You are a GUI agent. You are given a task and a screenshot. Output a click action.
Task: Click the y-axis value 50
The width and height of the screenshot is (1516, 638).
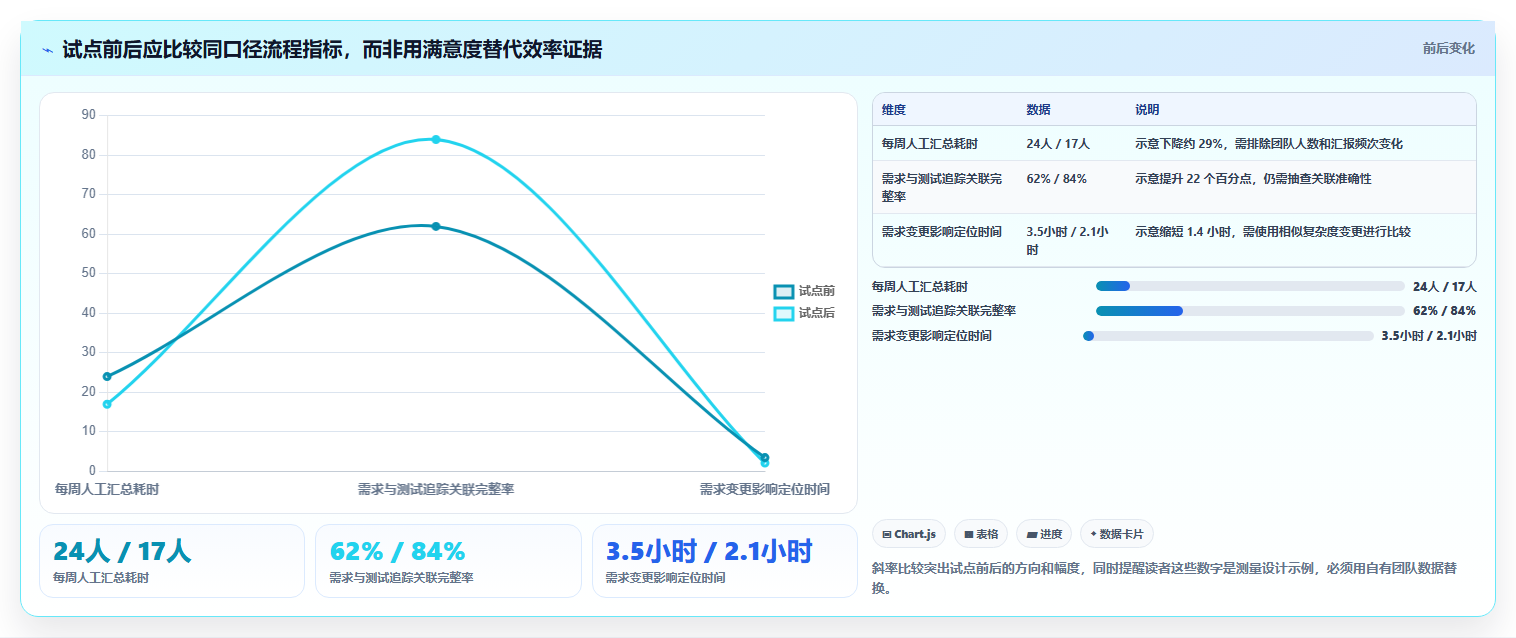88,273
